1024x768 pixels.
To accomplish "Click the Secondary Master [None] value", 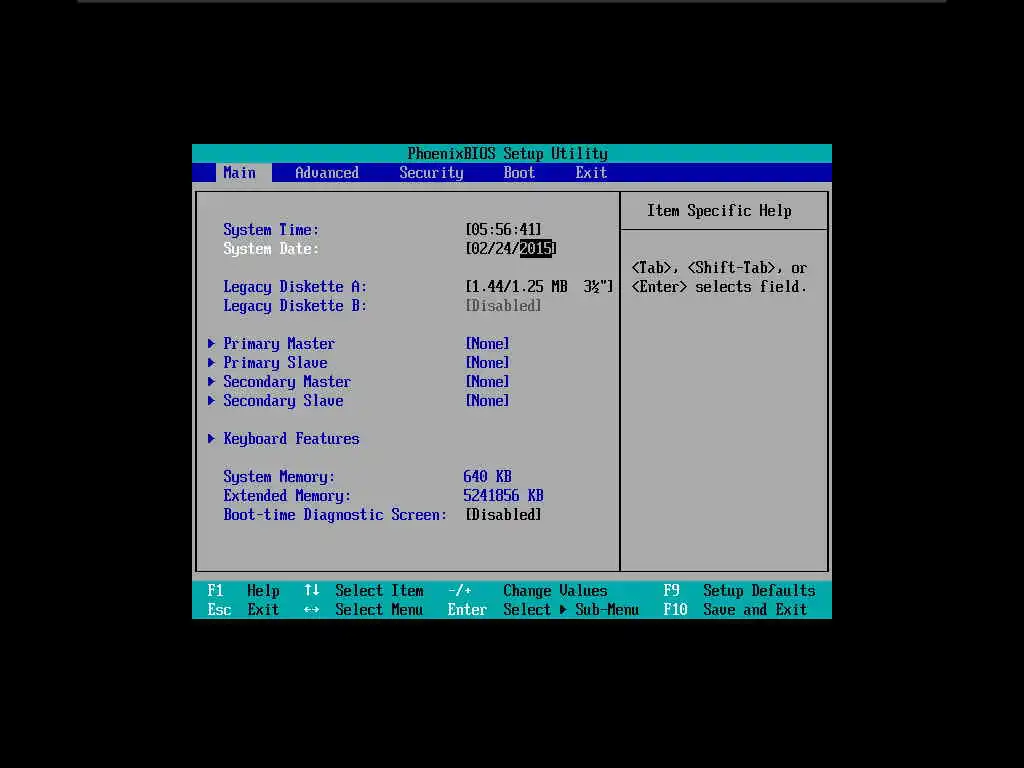I will coord(487,381).
